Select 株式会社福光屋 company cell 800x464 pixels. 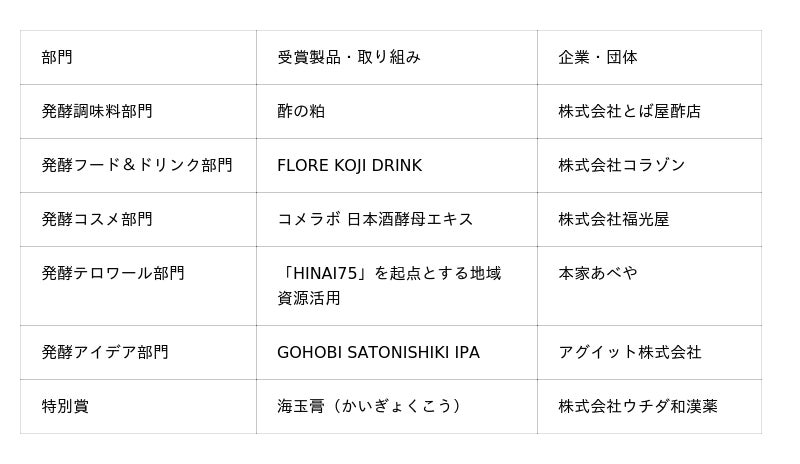point(649,220)
